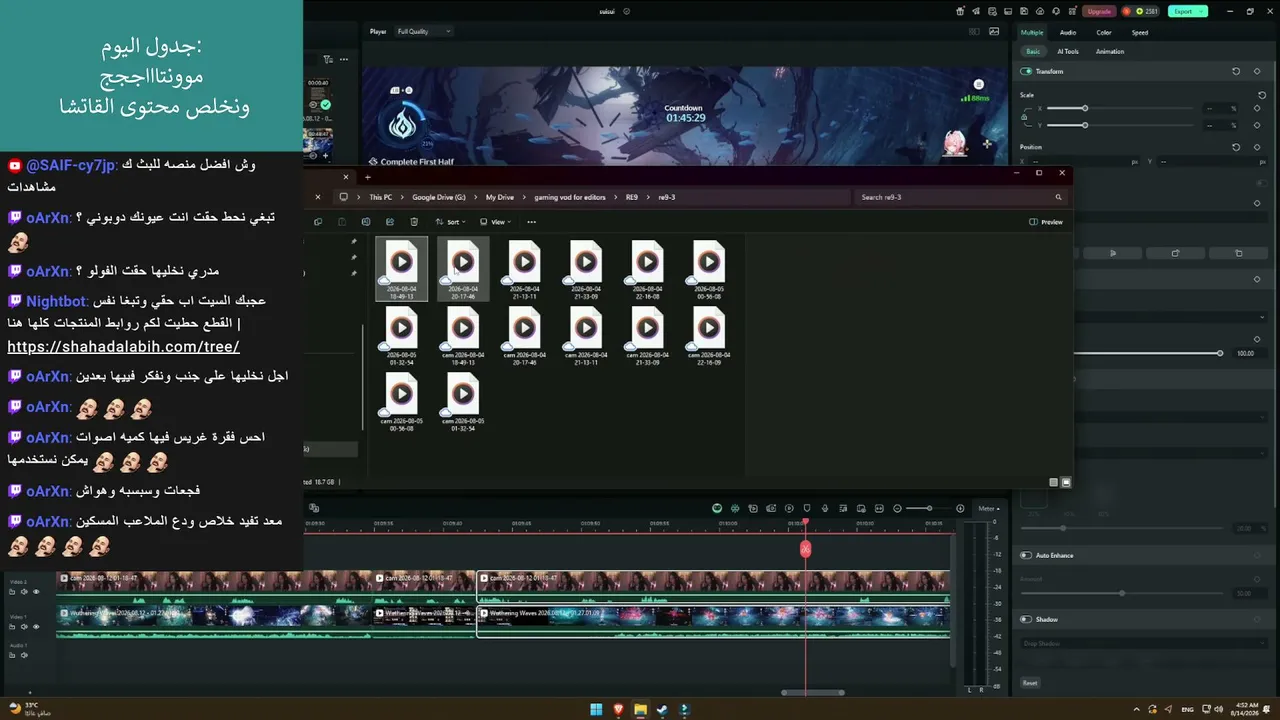Open the Meter dropdown above audio levels

[988, 508]
